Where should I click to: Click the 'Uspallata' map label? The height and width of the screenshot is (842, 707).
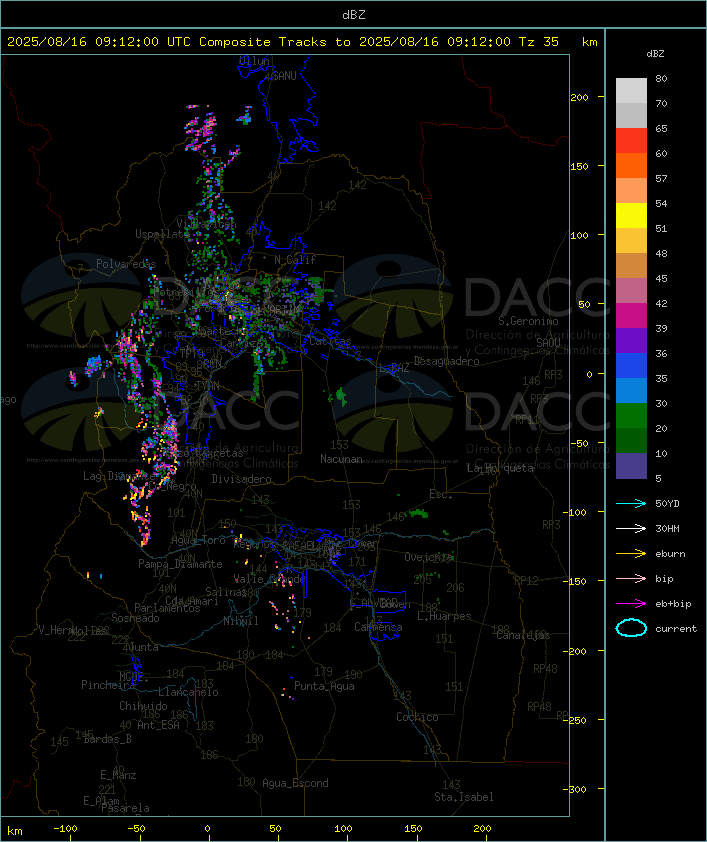162,234
